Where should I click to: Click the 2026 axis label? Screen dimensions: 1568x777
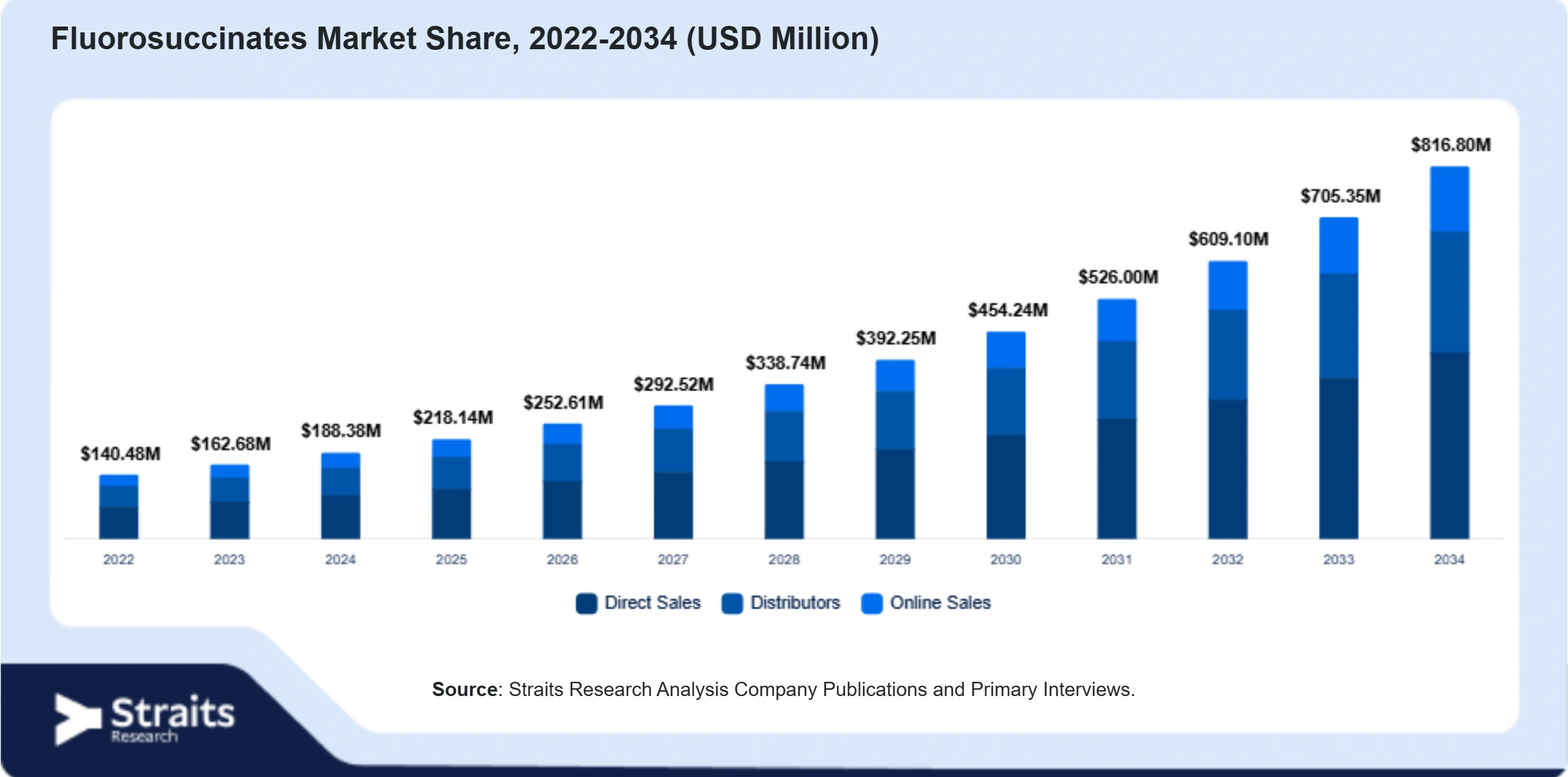point(562,559)
